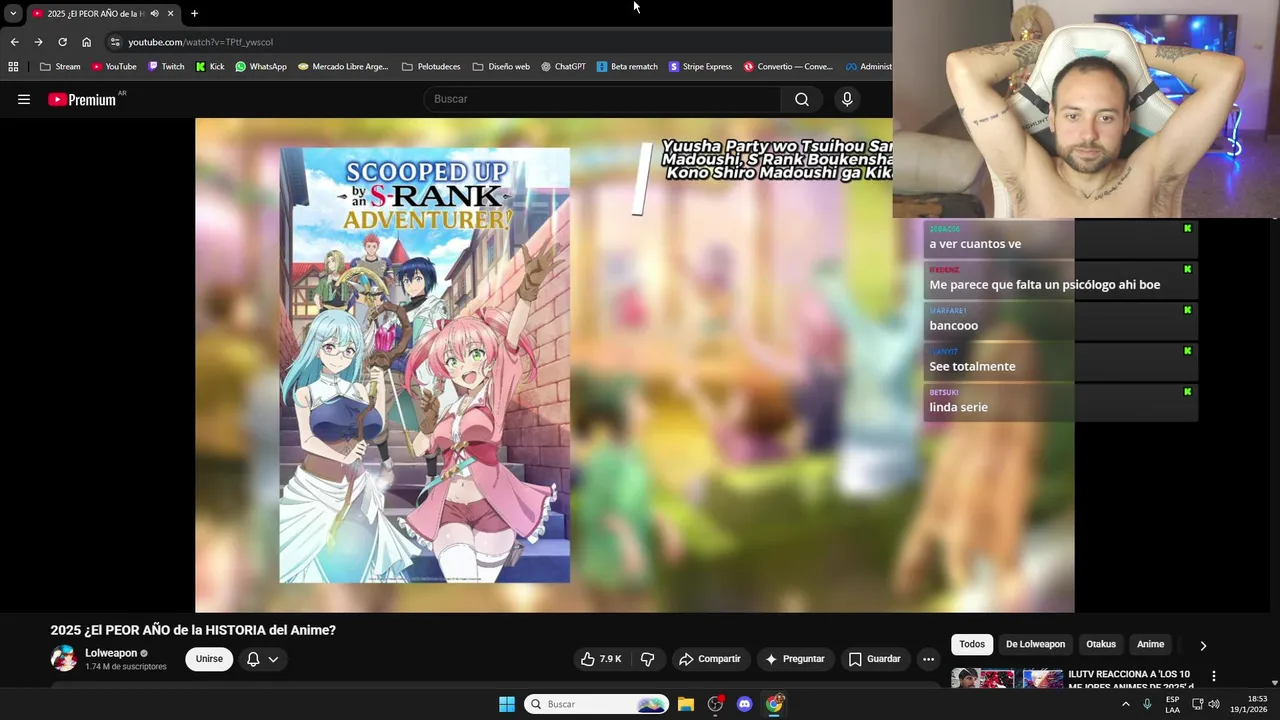This screenshot has height=720, width=1280.
Task: Click the Unirse membership button
Action: tap(209, 659)
